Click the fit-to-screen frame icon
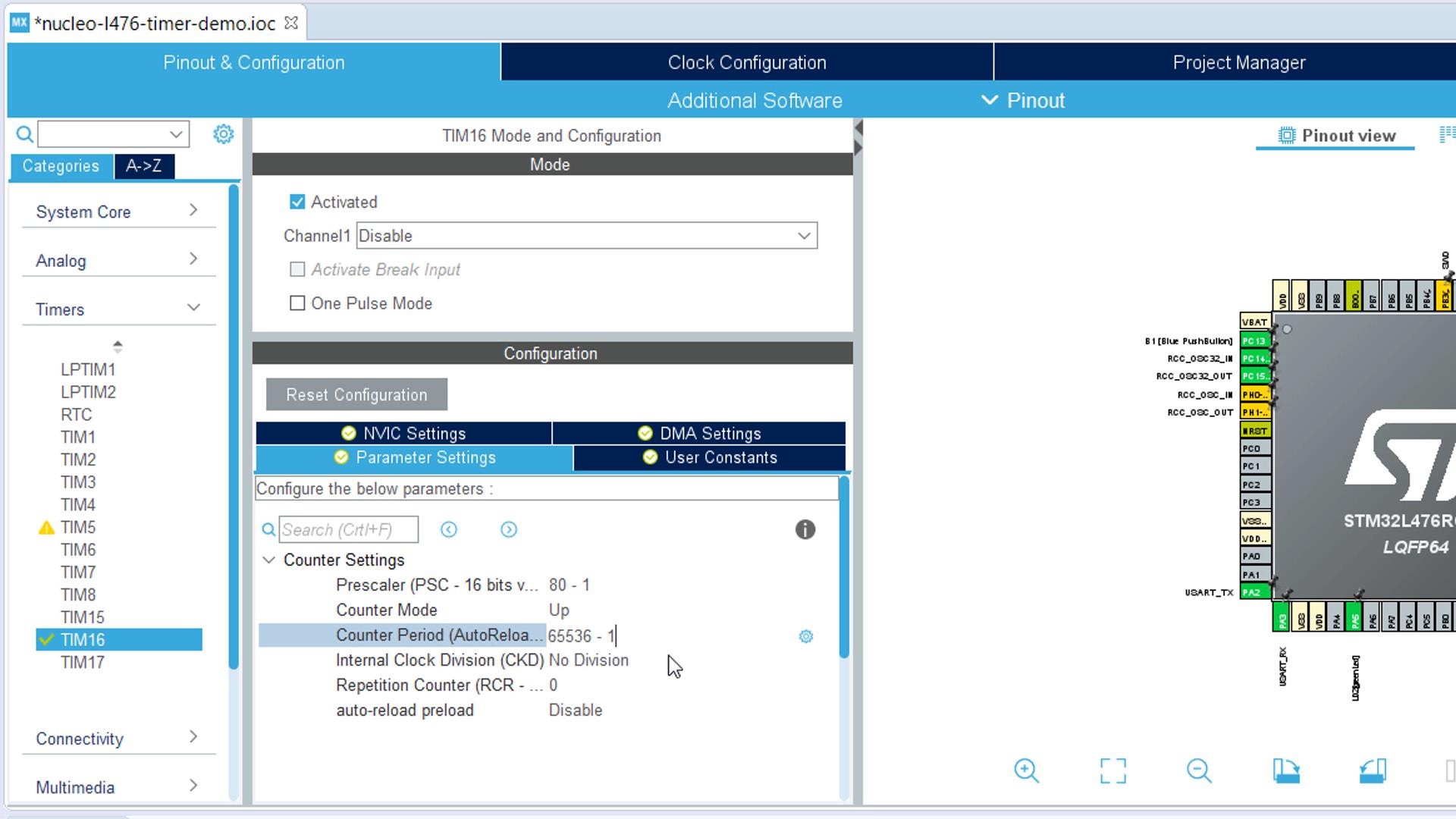The image size is (1456, 819). point(1112,770)
